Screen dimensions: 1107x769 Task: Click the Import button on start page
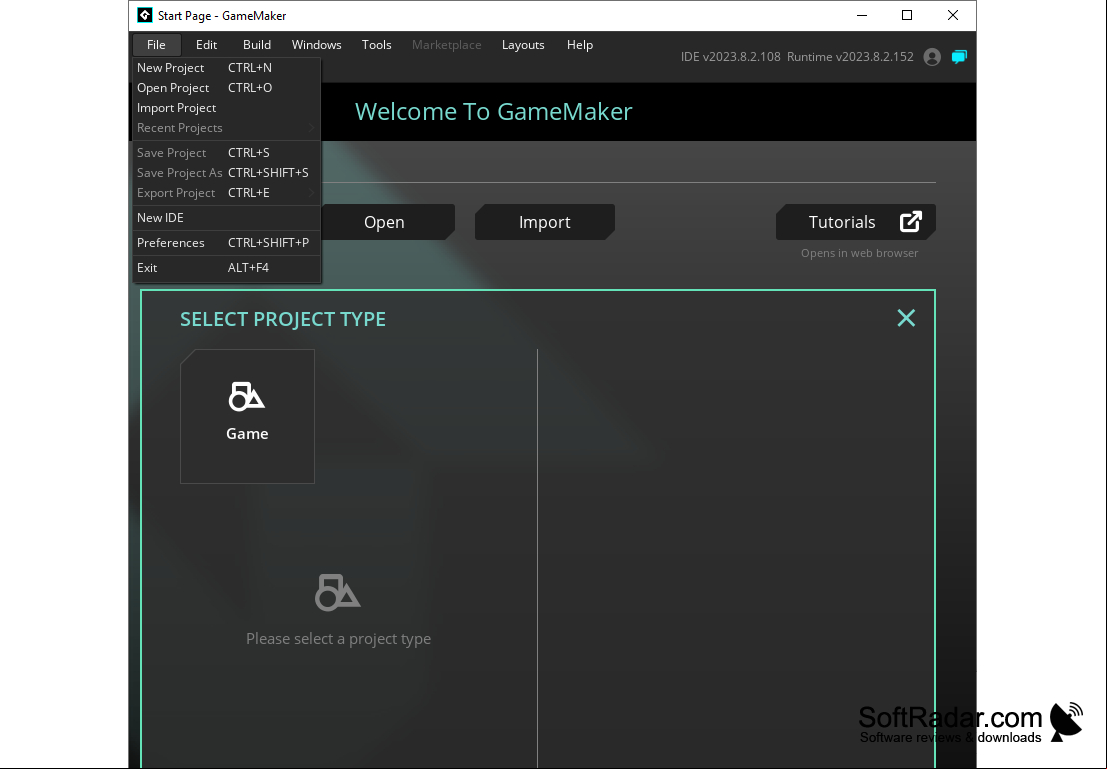[x=544, y=222]
